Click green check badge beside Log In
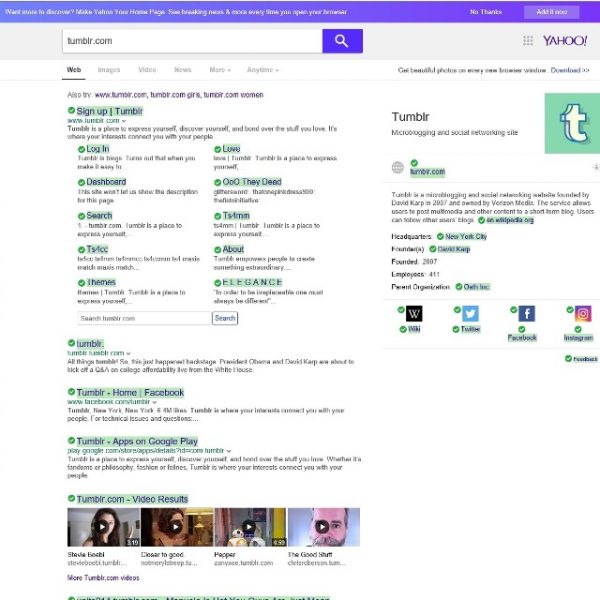This screenshot has width=600, height=600. 81,149
